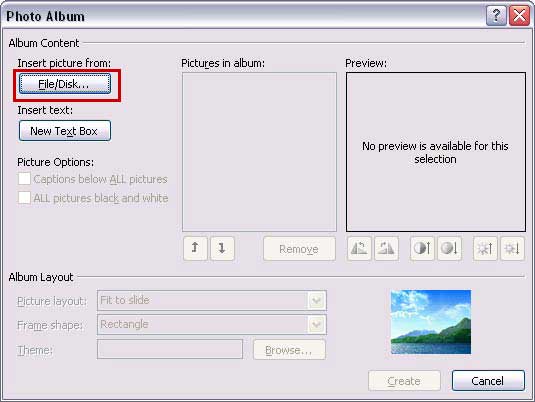Click the Theme input field
The image size is (535, 402).
170,349
